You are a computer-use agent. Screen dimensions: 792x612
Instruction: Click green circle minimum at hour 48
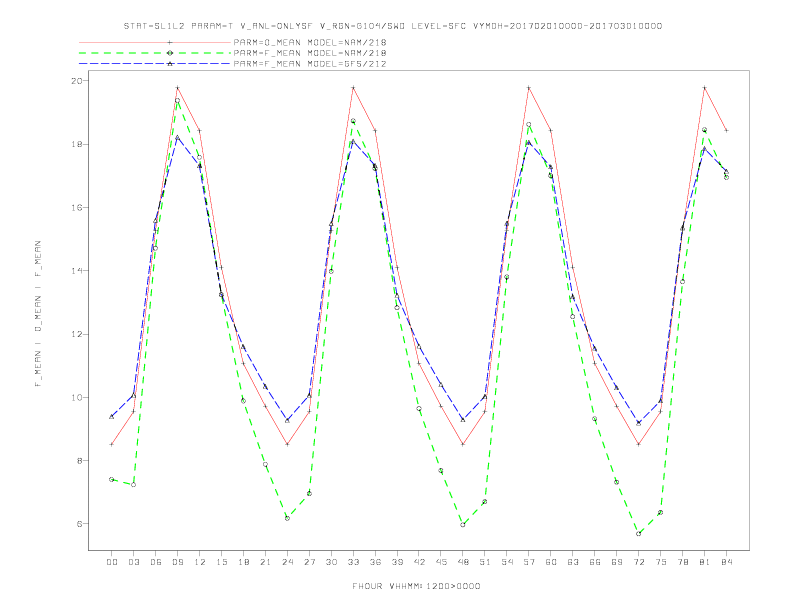tap(463, 525)
